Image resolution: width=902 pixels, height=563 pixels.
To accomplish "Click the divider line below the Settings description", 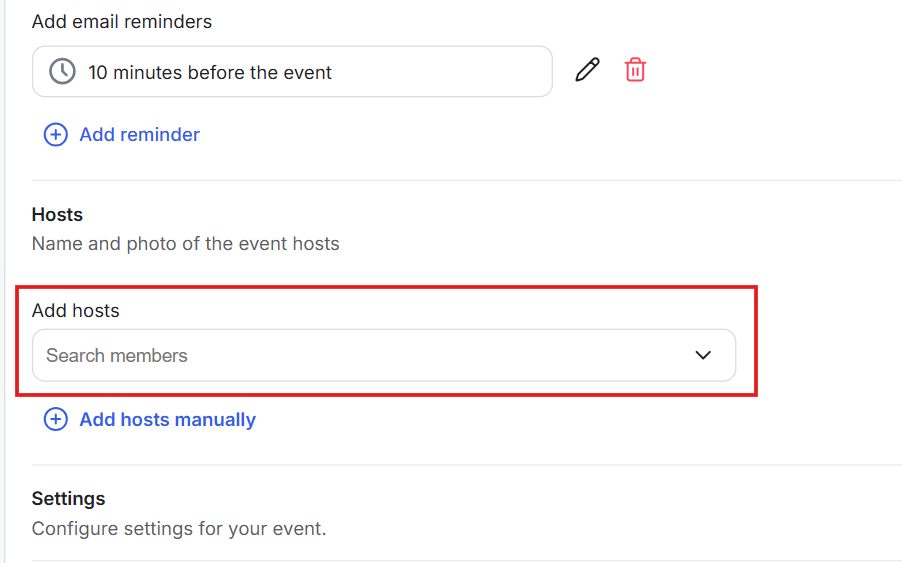I will 450,560.
